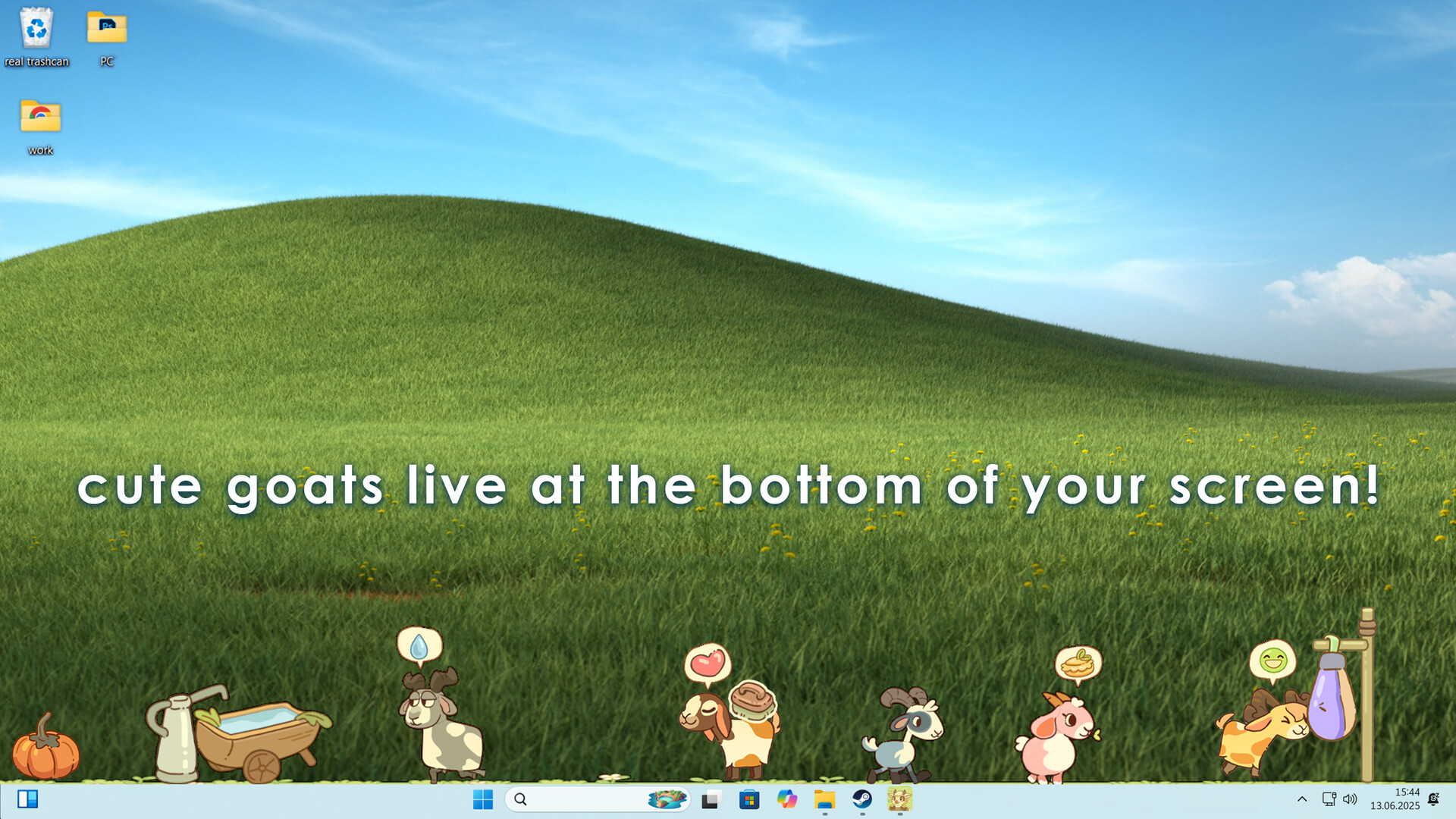Open the goat pet app from the taskbar
1456x819 pixels.
899,799
